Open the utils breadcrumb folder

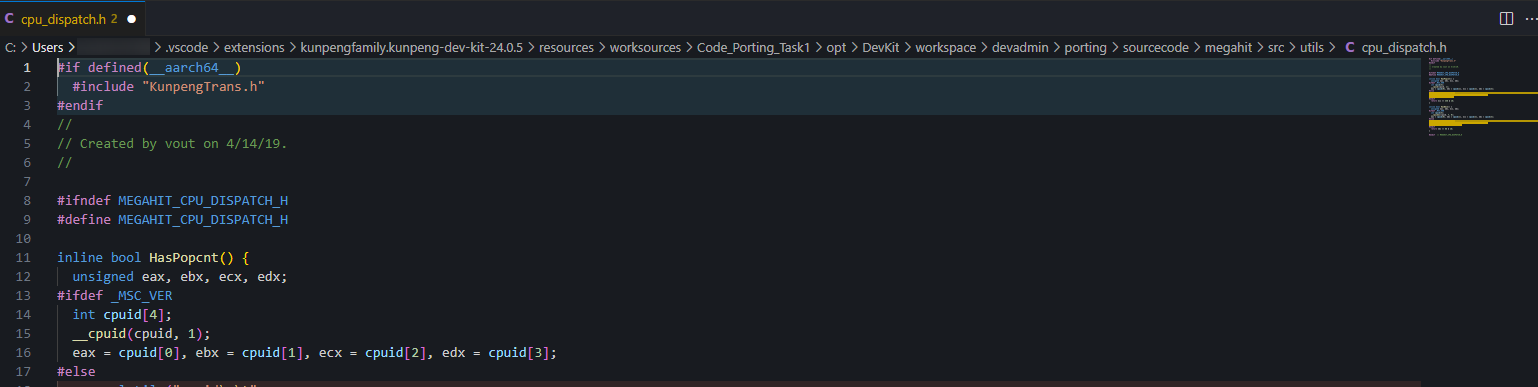[1312, 47]
